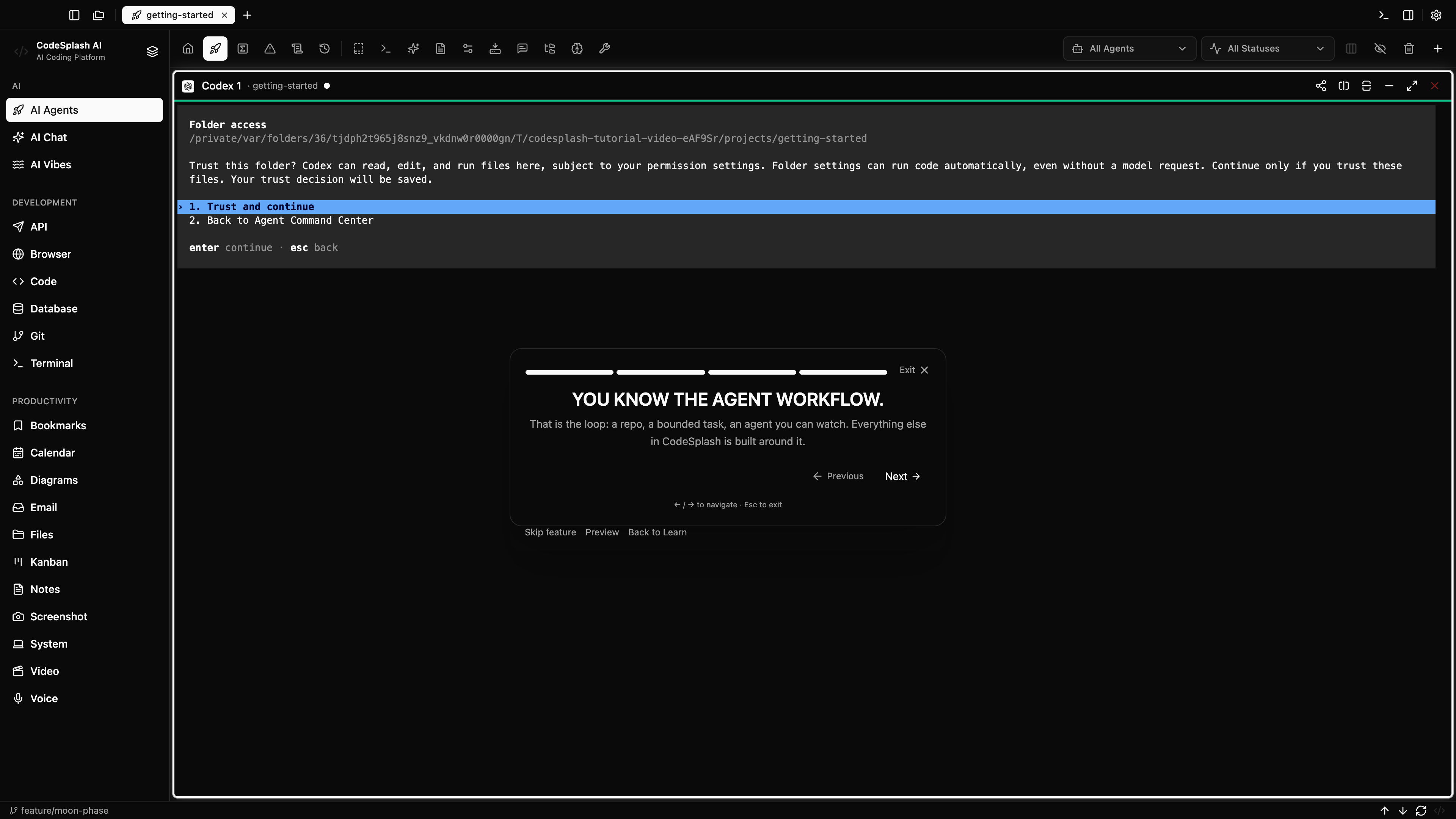Click Next in the tutorial dialog
Image resolution: width=1456 pixels, height=819 pixels.
click(x=903, y=477)
